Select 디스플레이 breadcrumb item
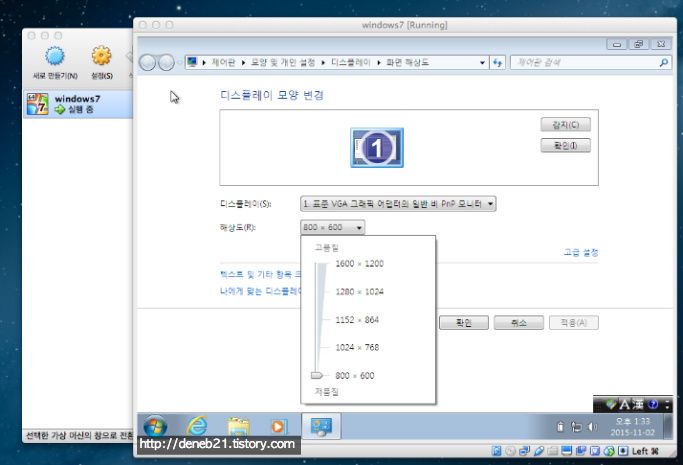This screenshot has width=683, height=465. (351, 62)
